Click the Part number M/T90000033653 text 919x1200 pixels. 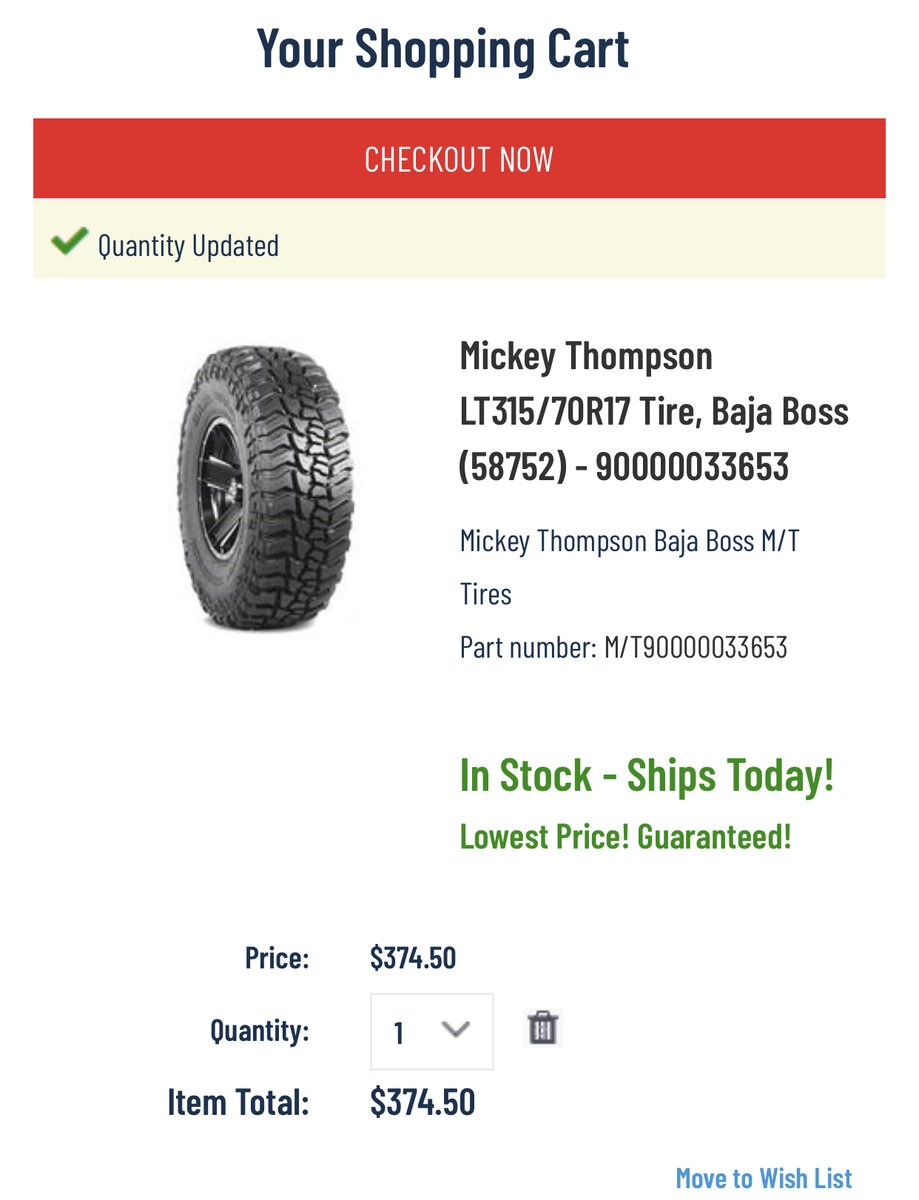(623, 647)
